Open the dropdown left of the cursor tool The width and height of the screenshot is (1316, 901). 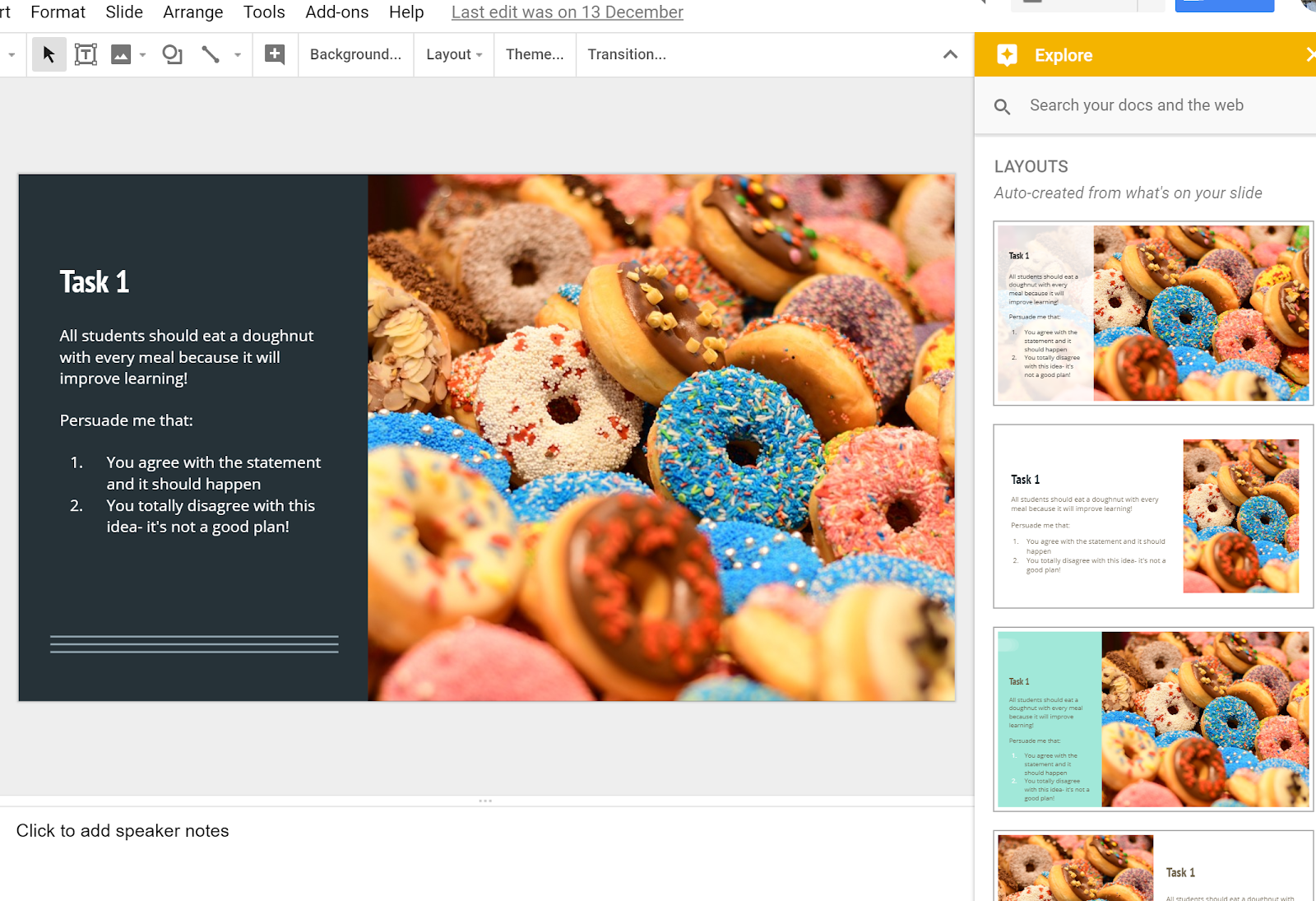12,55
